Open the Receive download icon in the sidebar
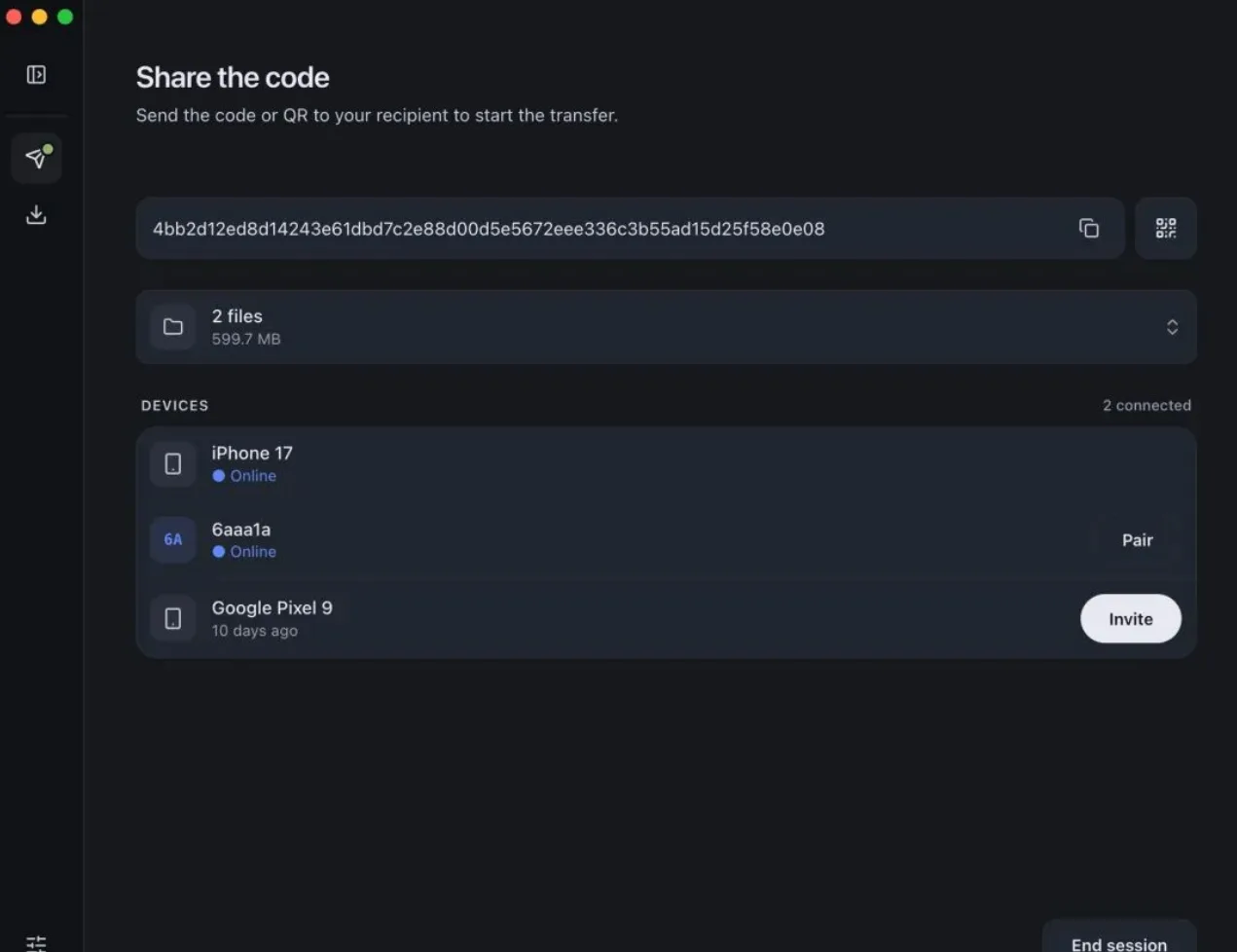 tap(36, 214)
